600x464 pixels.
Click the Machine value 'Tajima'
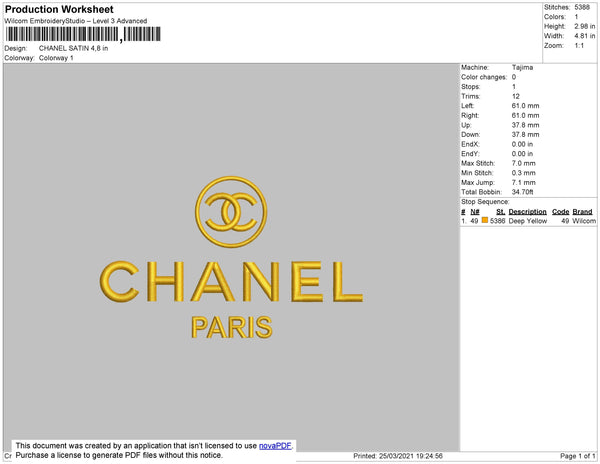tap(522, 67)
